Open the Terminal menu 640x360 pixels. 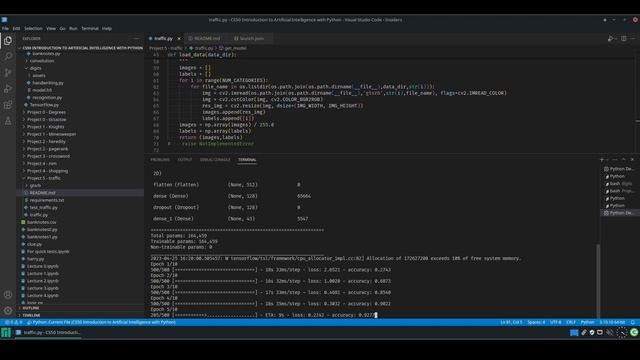(x=90, y=29)
